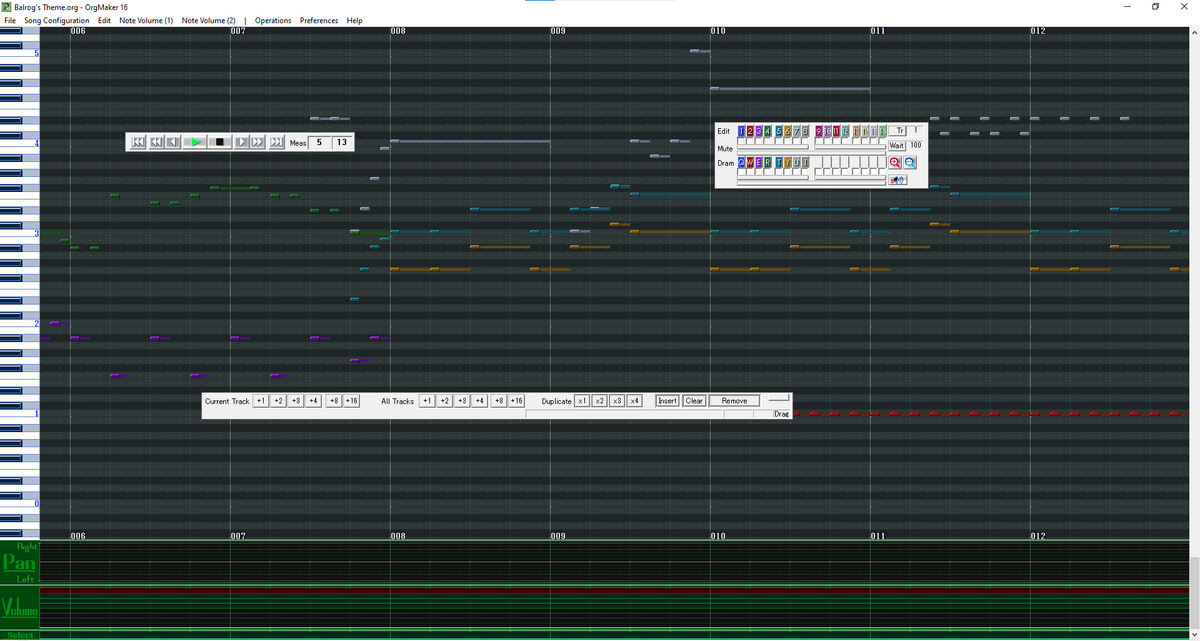Click the pink zoom-in magnifier icon
Viewport: 1200px width, 641px height.
pos(895,163)
